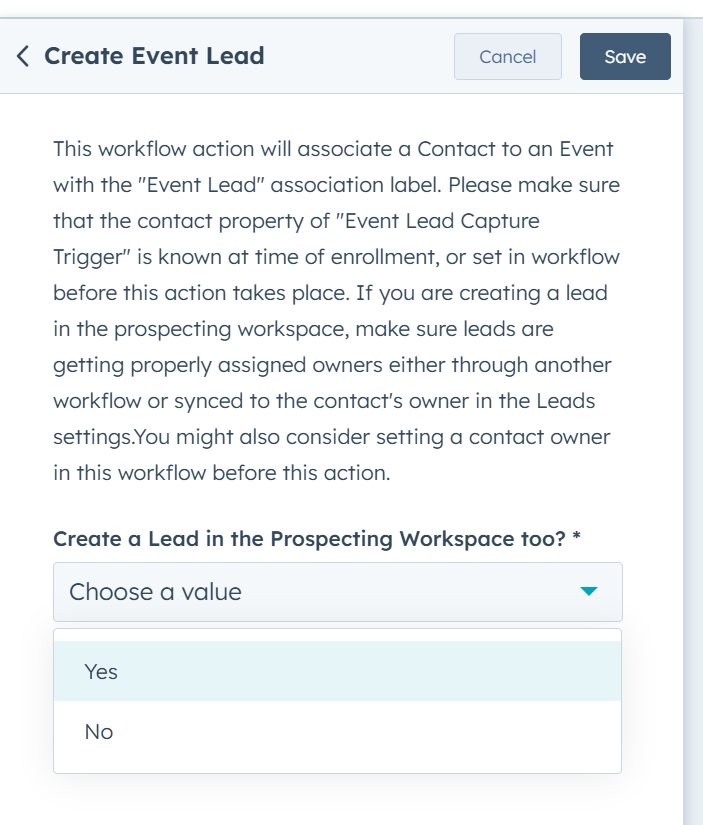Select "Yes" from the dropdown options
703x825 pixels.
point(338,671)
